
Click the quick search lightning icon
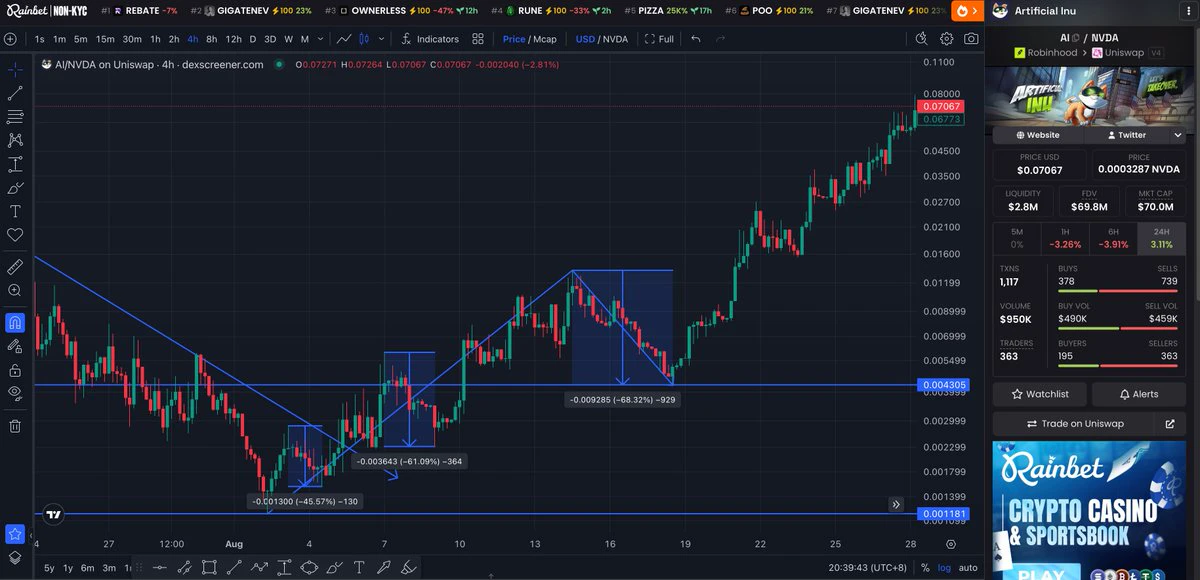[922, 39]
